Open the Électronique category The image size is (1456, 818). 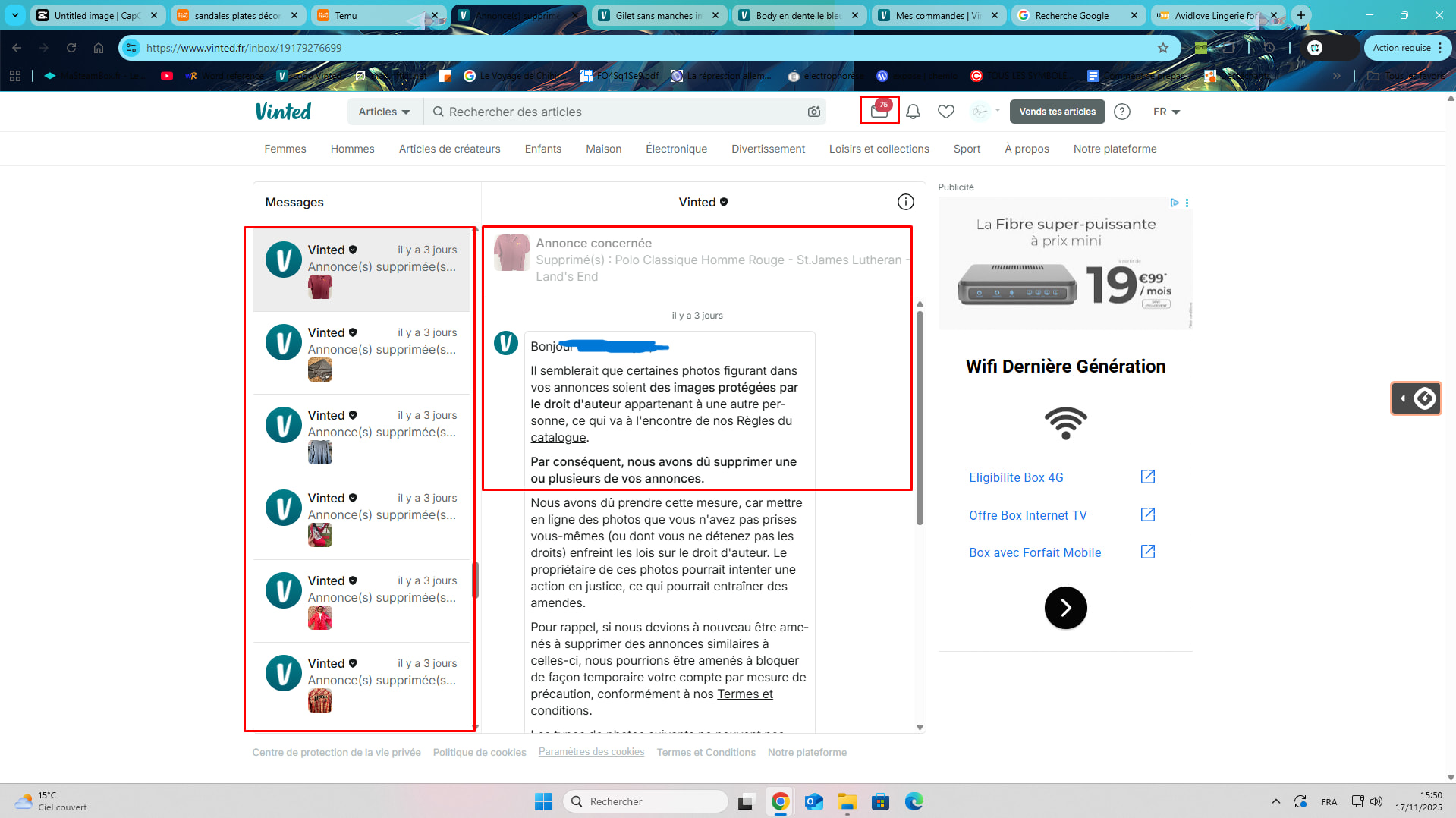pyautogui.click(x=677, y=149)
